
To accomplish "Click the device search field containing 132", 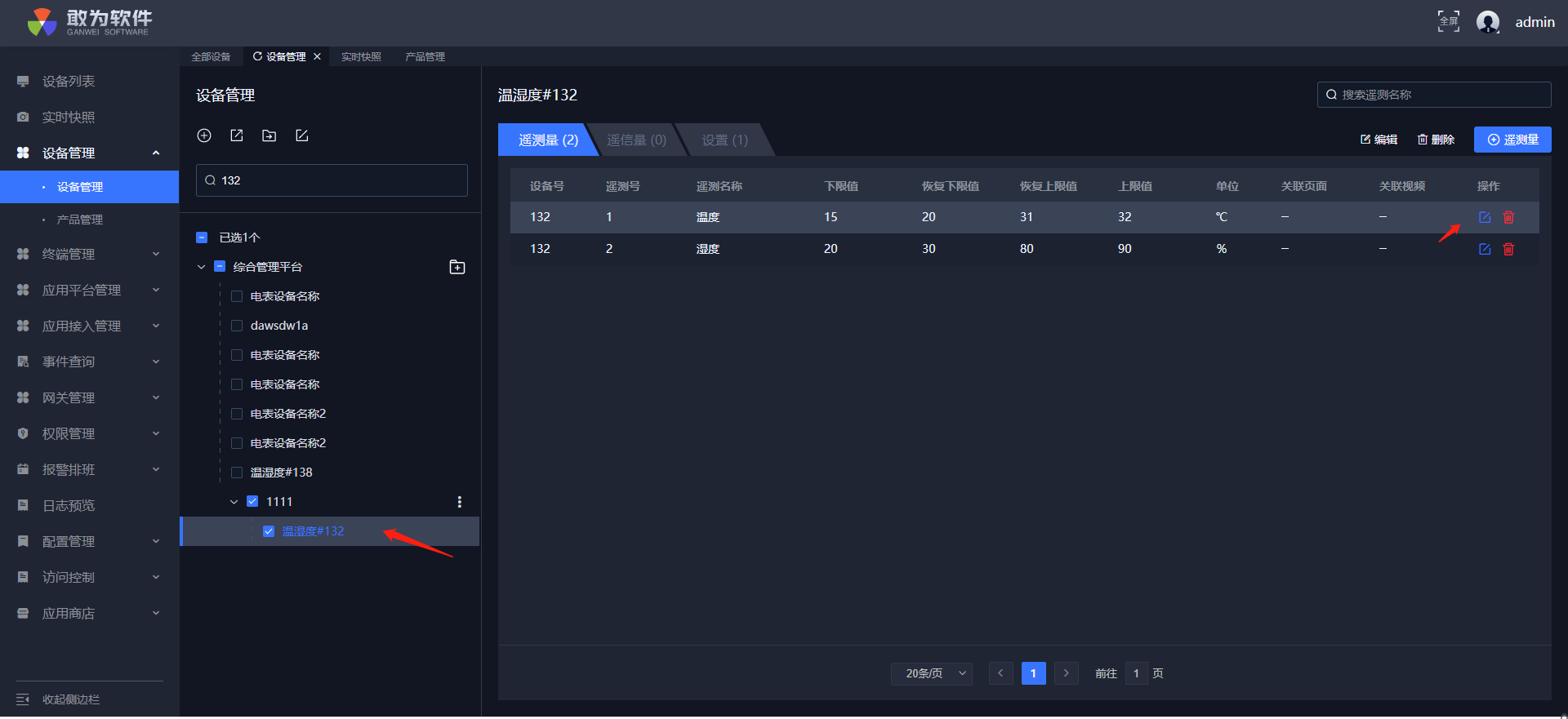I will click(x=332, y=180).
